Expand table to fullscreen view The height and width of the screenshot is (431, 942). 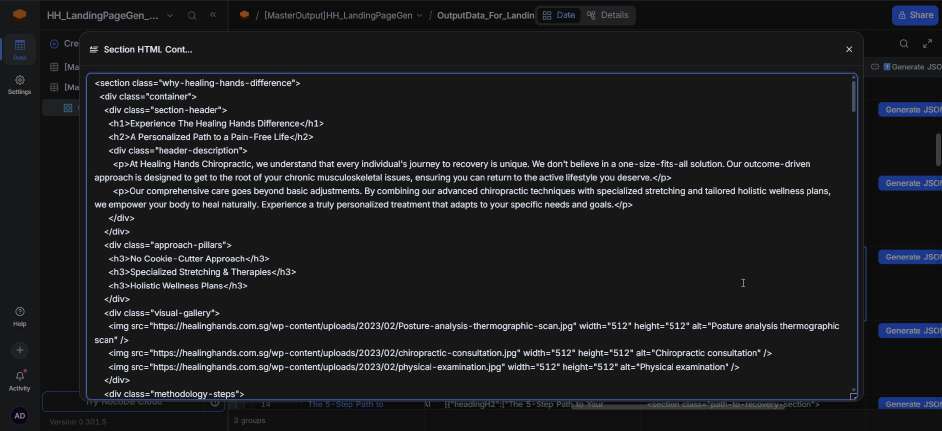927,43
